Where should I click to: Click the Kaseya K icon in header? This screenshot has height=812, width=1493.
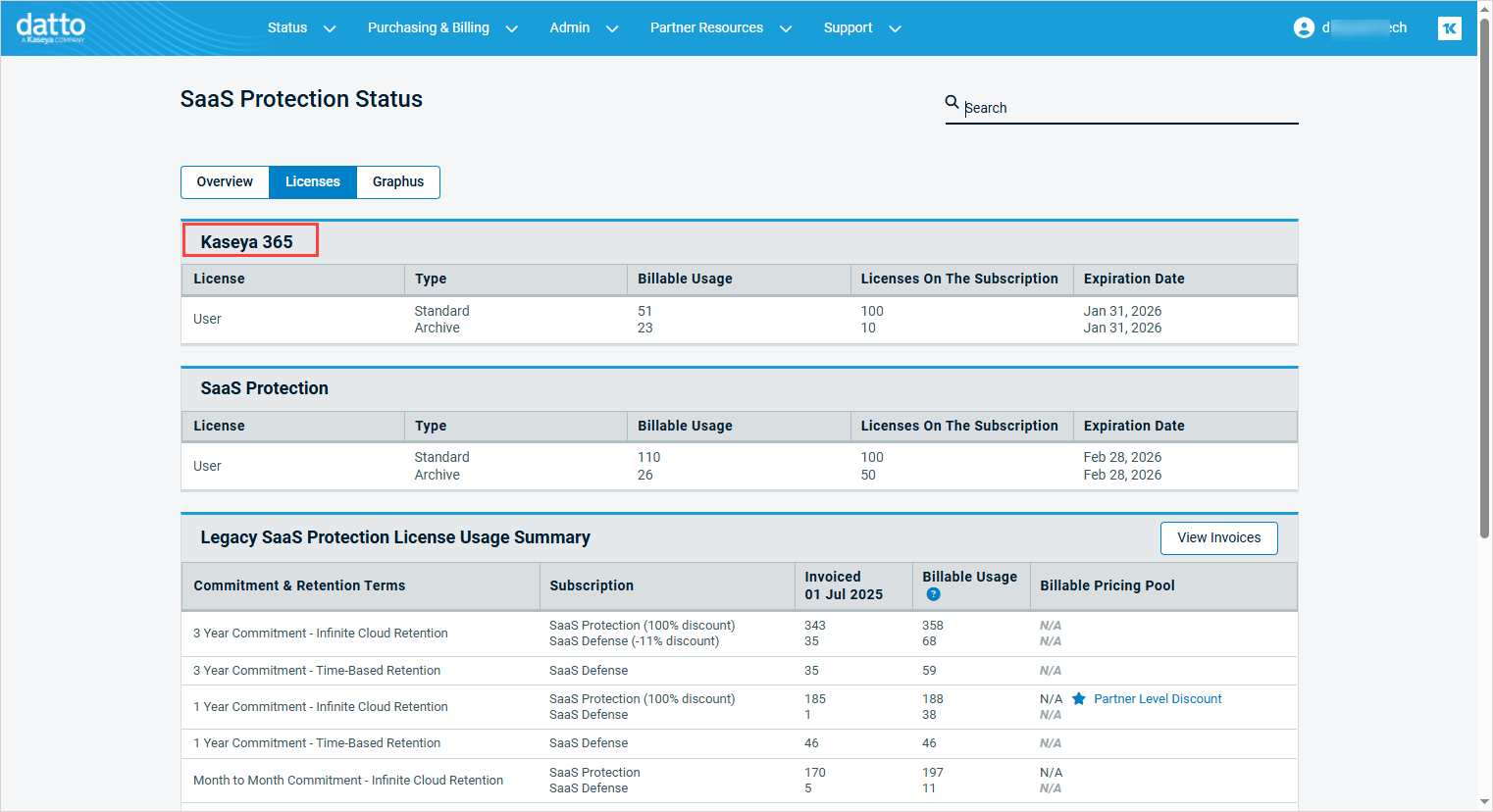(x=1449, y=28)
